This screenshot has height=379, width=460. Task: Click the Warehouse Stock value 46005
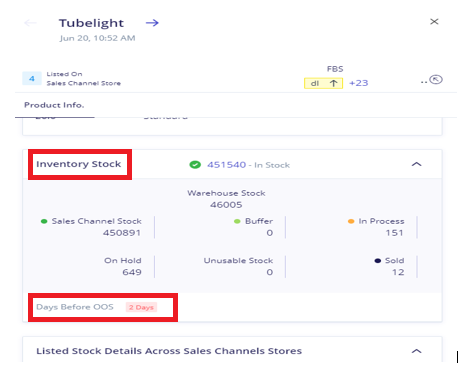tap(226, 205)
